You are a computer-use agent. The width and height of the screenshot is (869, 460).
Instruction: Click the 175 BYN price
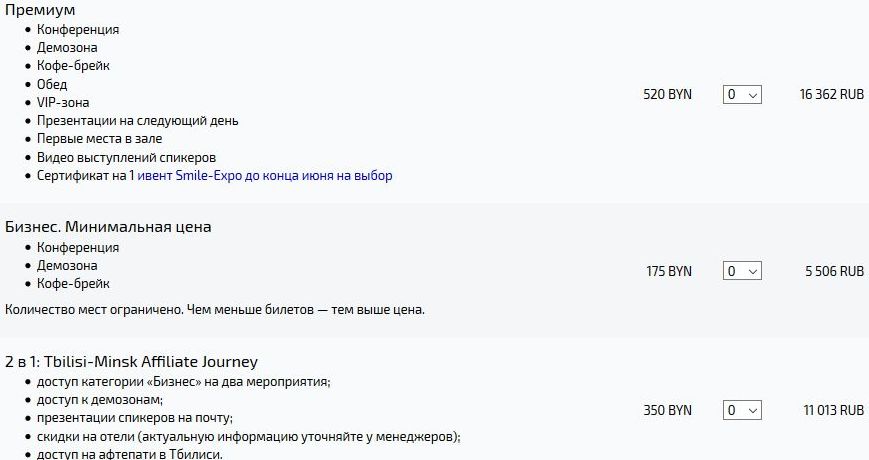pos(669,271)
